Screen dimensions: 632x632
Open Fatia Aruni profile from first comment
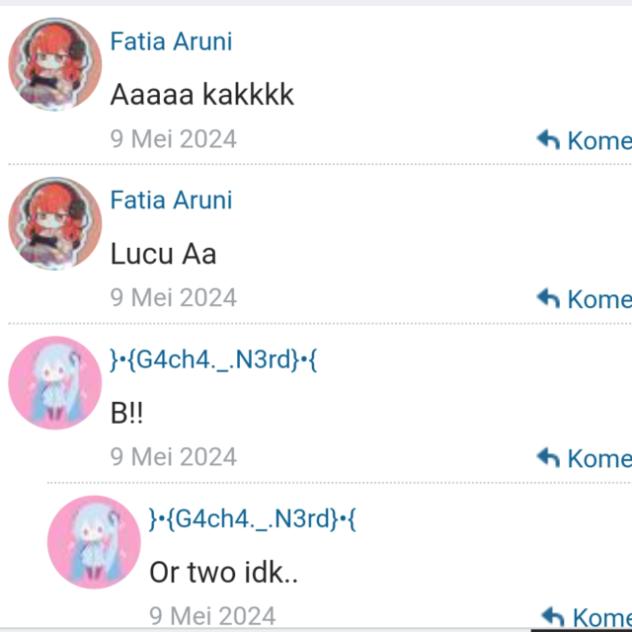point(171,42)
